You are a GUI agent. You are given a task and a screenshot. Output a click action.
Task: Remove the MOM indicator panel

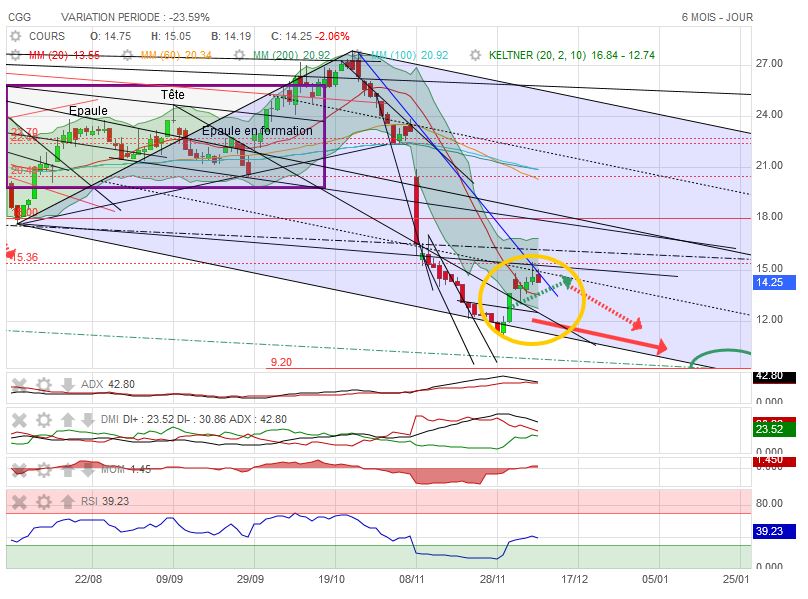(x=19, y=470)
